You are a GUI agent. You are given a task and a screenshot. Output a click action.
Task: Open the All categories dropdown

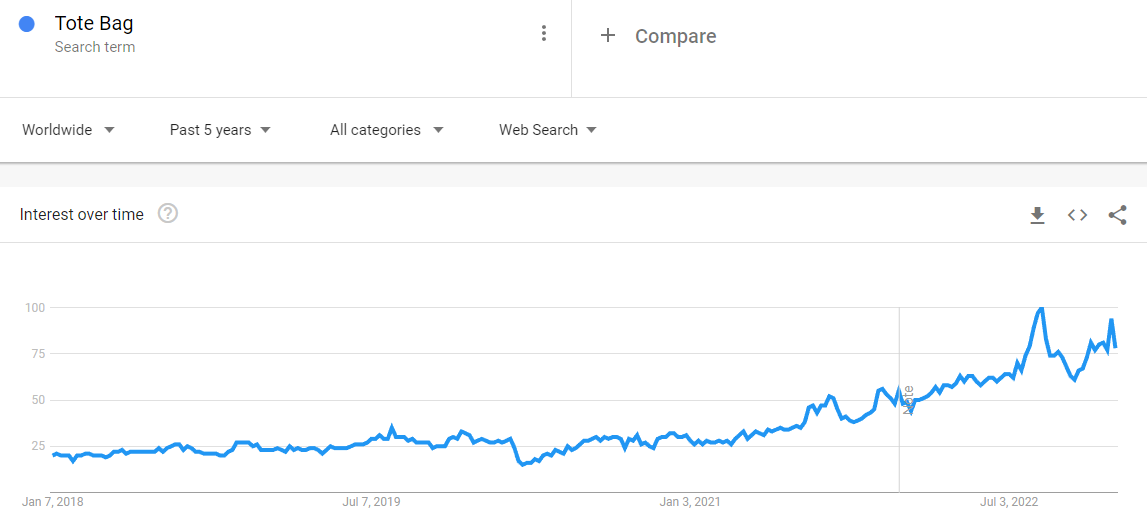(386, 130)
